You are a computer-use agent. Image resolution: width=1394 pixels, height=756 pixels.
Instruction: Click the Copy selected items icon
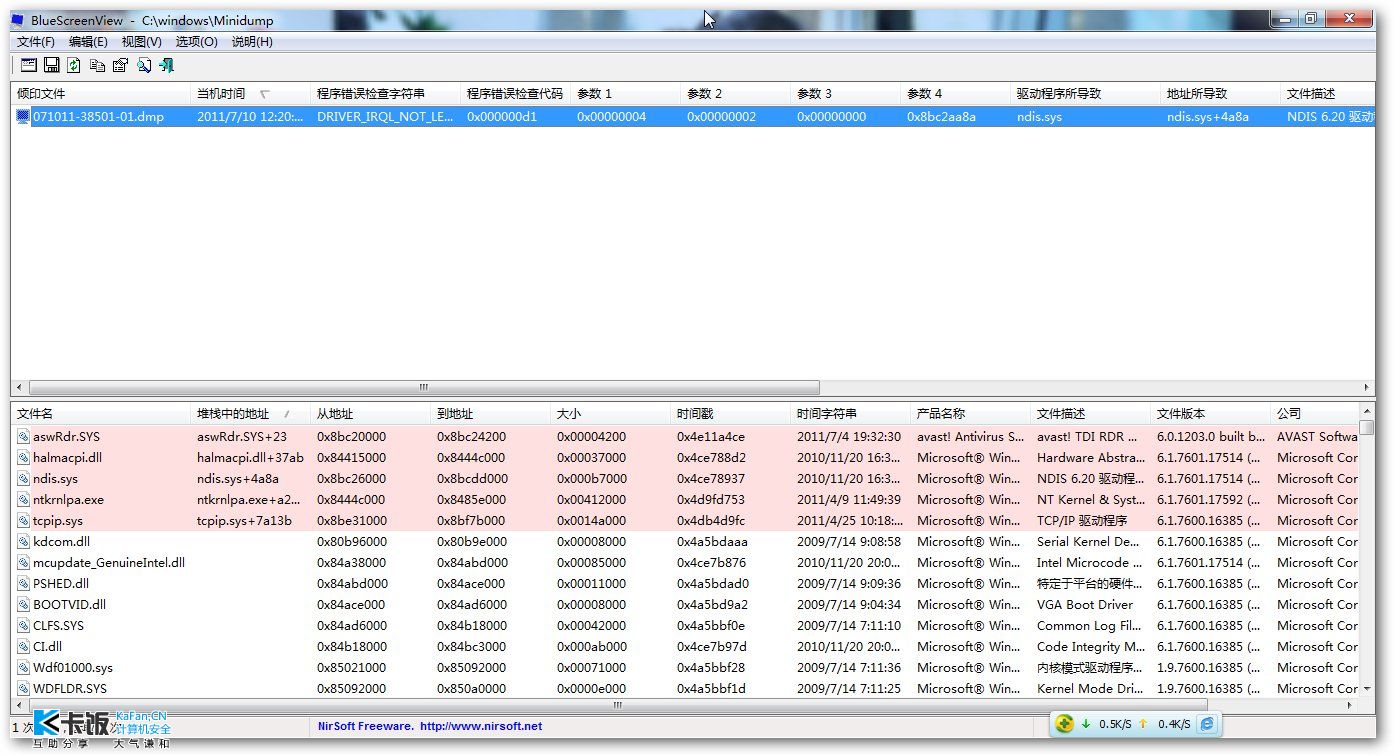[97, 65]
